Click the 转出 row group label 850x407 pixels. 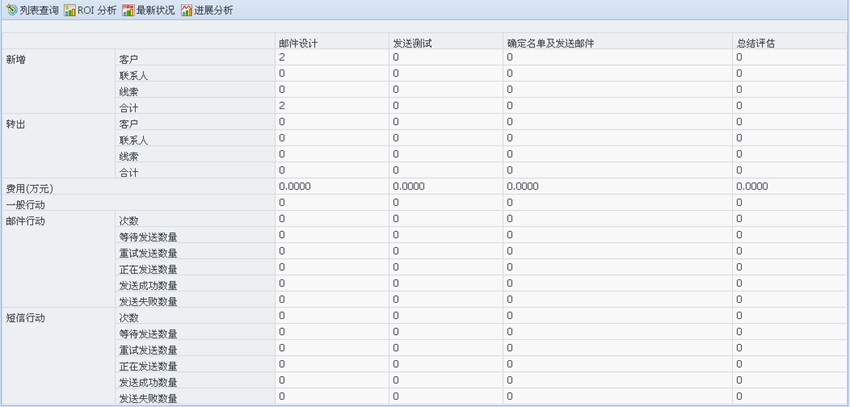(16, 124)
